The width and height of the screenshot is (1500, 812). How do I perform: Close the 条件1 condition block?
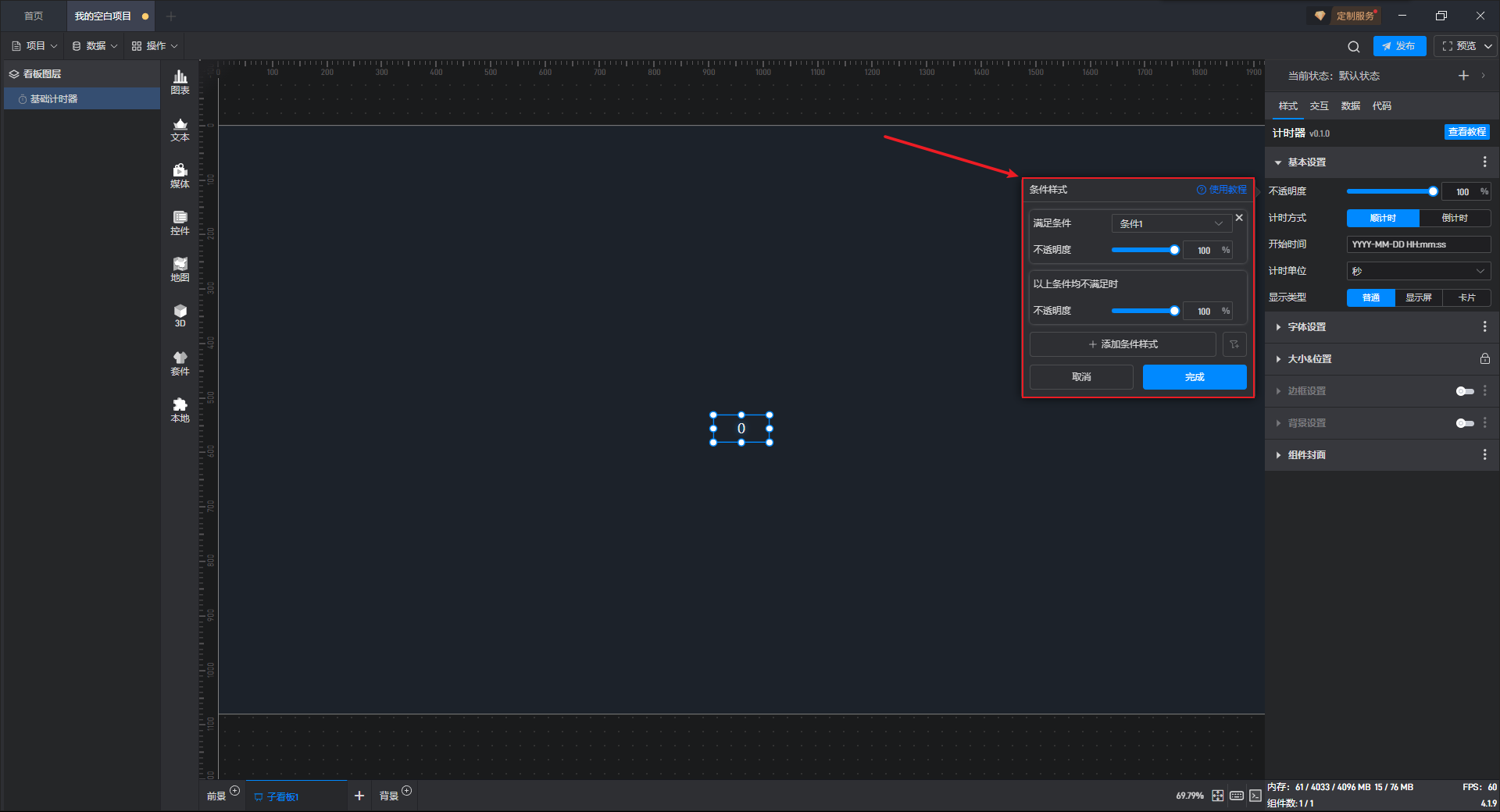(1239, 218)
